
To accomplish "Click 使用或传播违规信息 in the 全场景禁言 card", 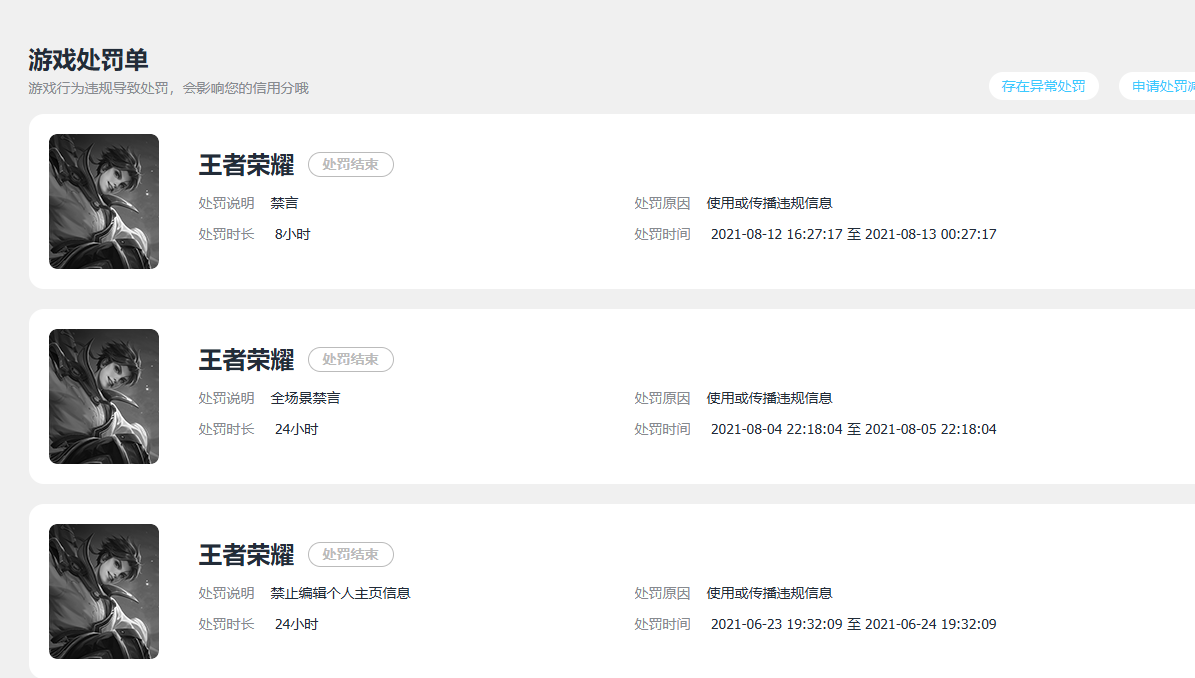I will (769, 398).
